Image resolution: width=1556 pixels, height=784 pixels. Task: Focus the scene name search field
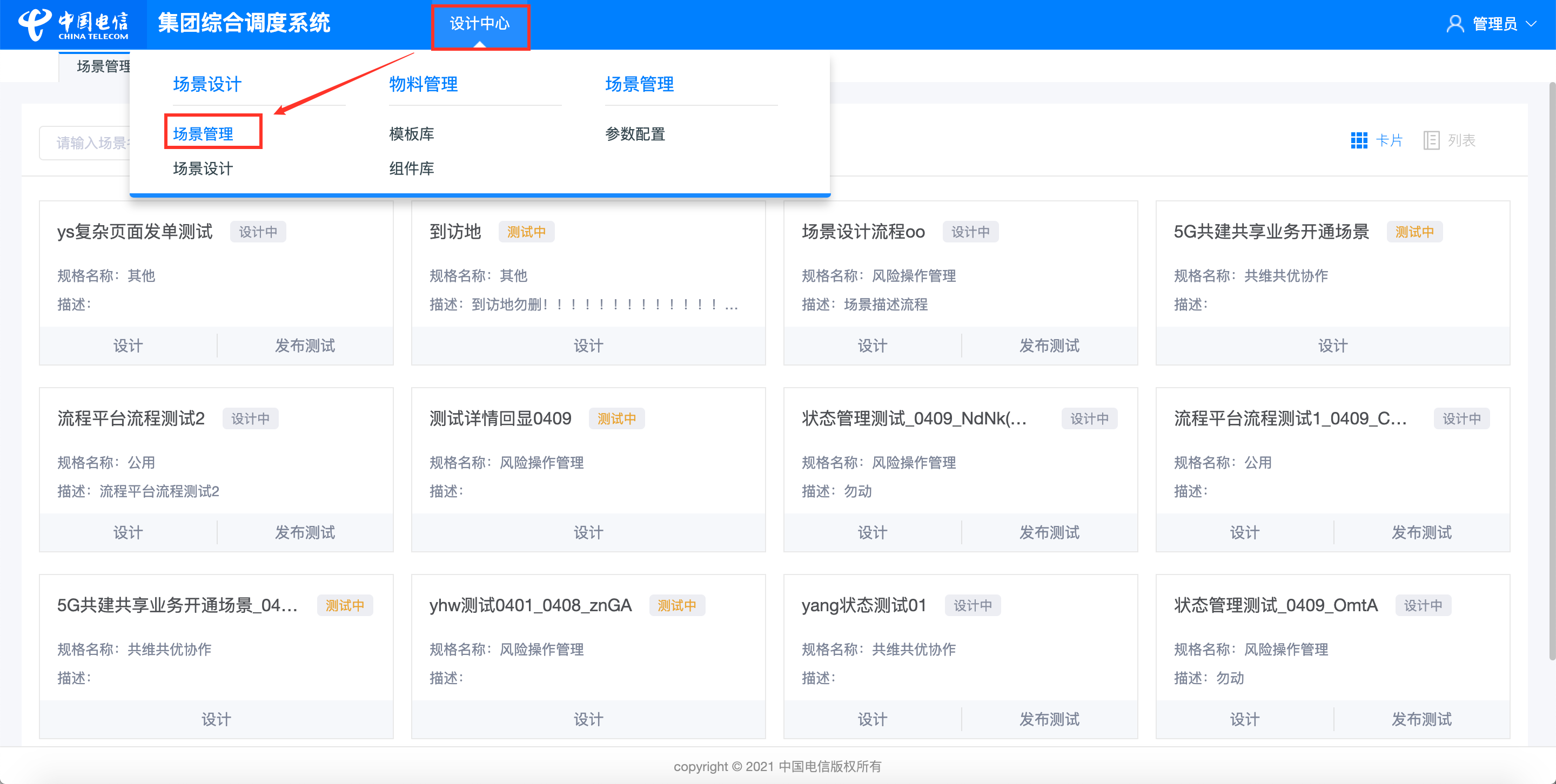85,143
